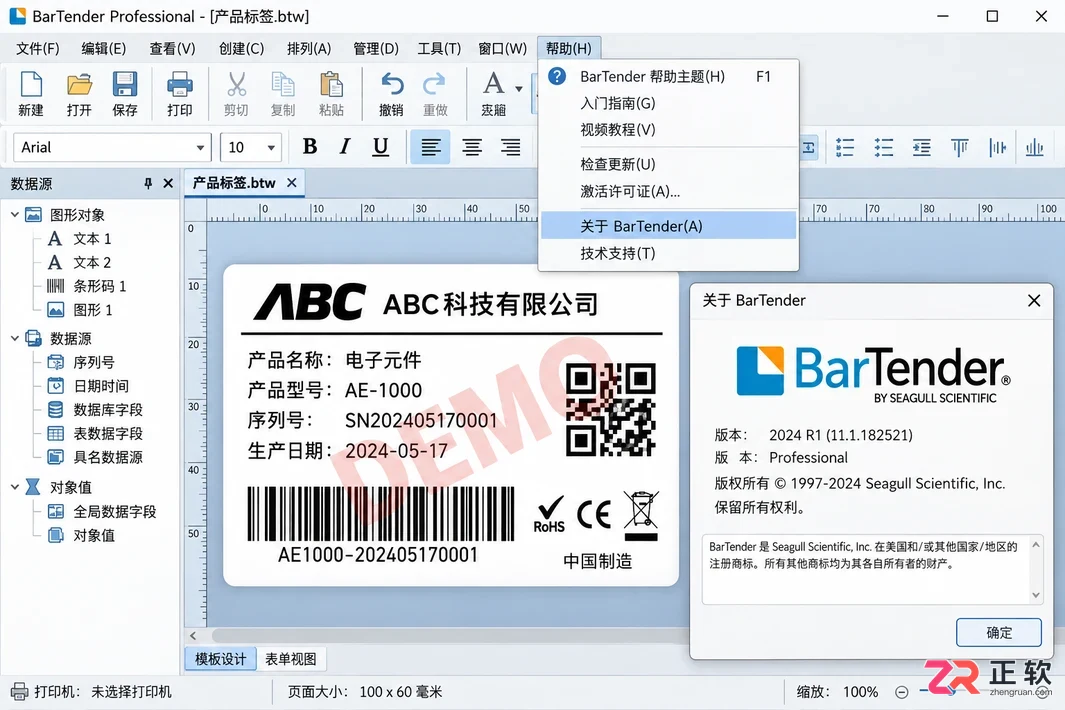
Task: Open the 编辑(E) menu
Action: pyautogui.click(x=103, y=48)
